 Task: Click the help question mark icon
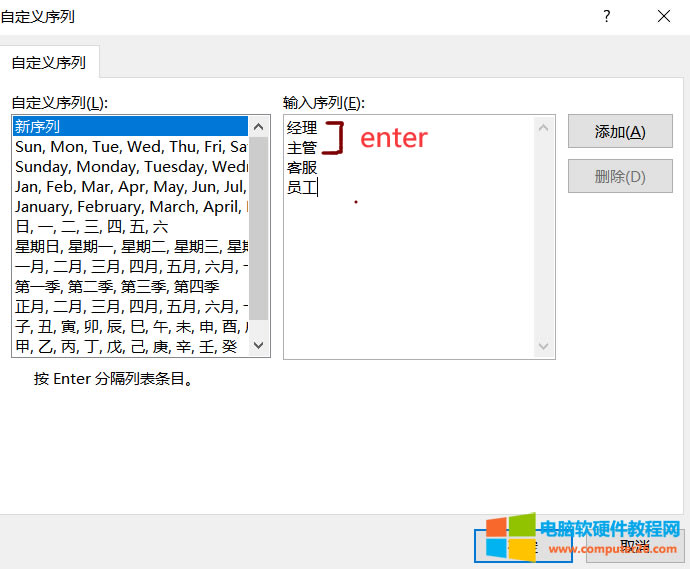(x=606, y=16)
